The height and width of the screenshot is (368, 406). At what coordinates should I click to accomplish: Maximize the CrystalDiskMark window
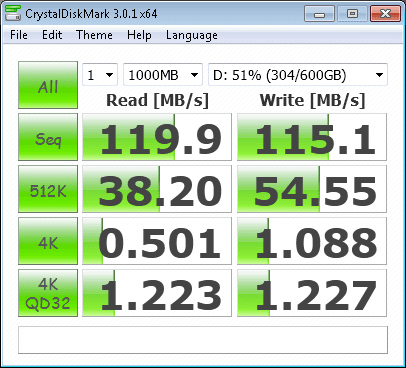pyautogui.click(x=352, y=14)
